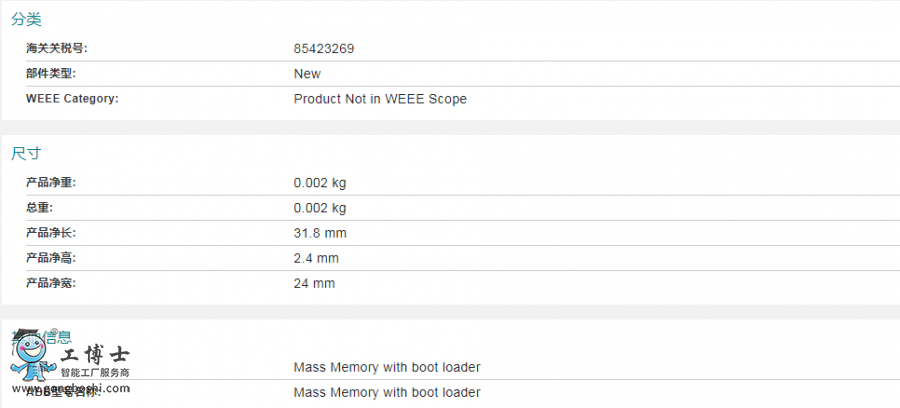Screen dimensions: 900x408
Task: Select the 尺寸 section heading
Action: pyautogui.click(x=26, y=153)
